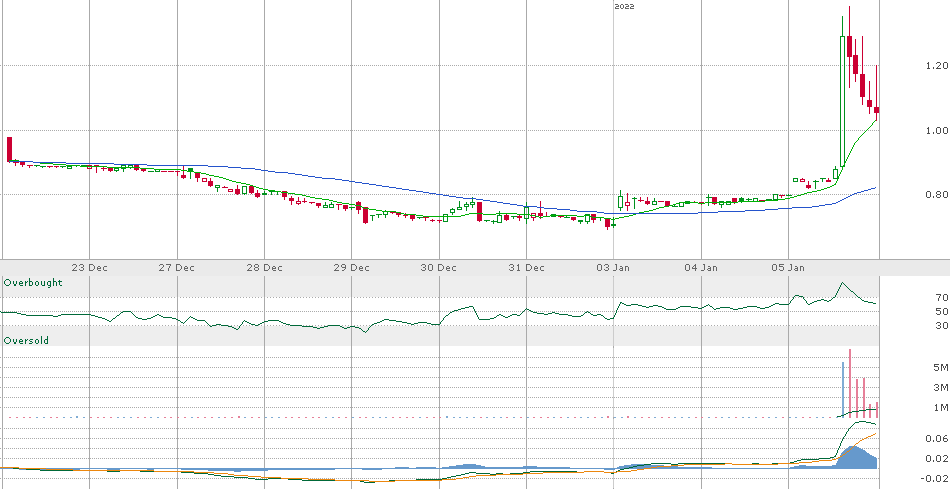Click the 29 Dec date label
950x489 pixels.
coord(352,267)
